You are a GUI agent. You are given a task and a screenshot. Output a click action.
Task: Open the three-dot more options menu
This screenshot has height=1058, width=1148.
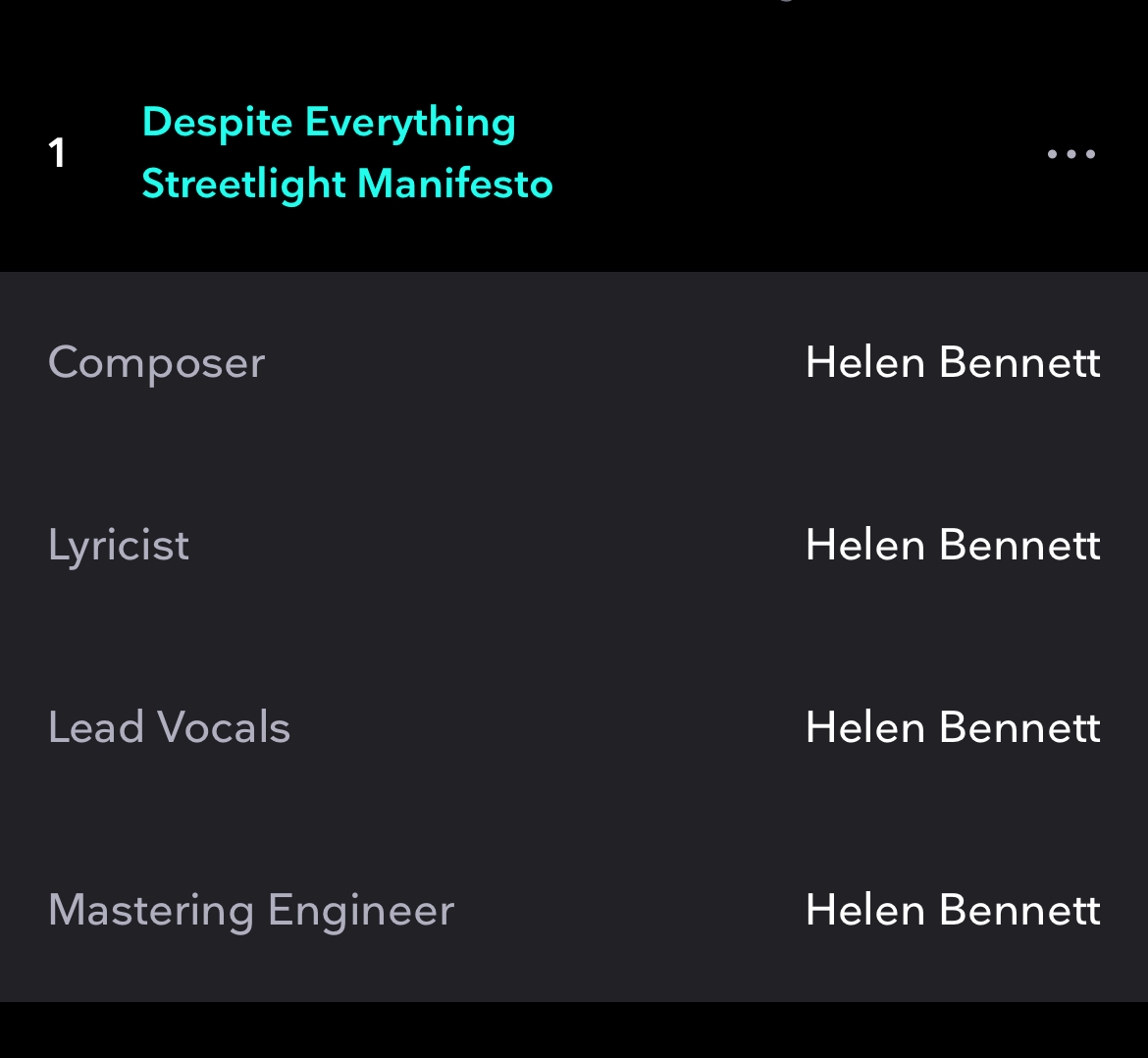(1070, 154)
